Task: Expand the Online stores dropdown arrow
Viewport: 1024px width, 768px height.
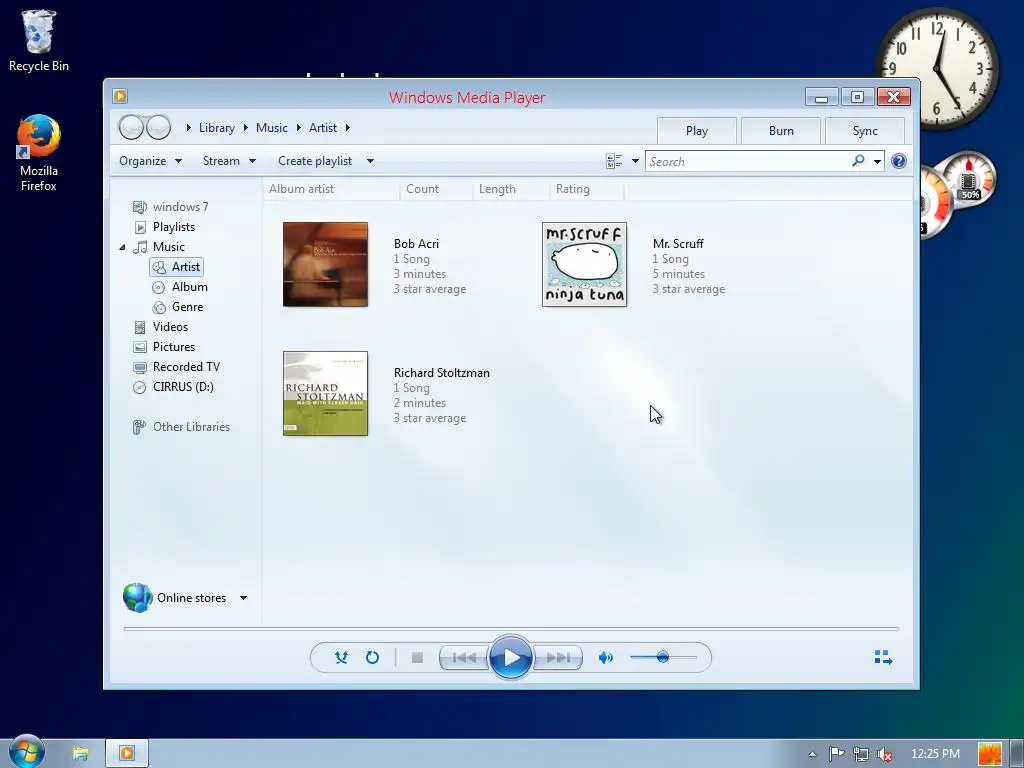Action: coord(243,598)
